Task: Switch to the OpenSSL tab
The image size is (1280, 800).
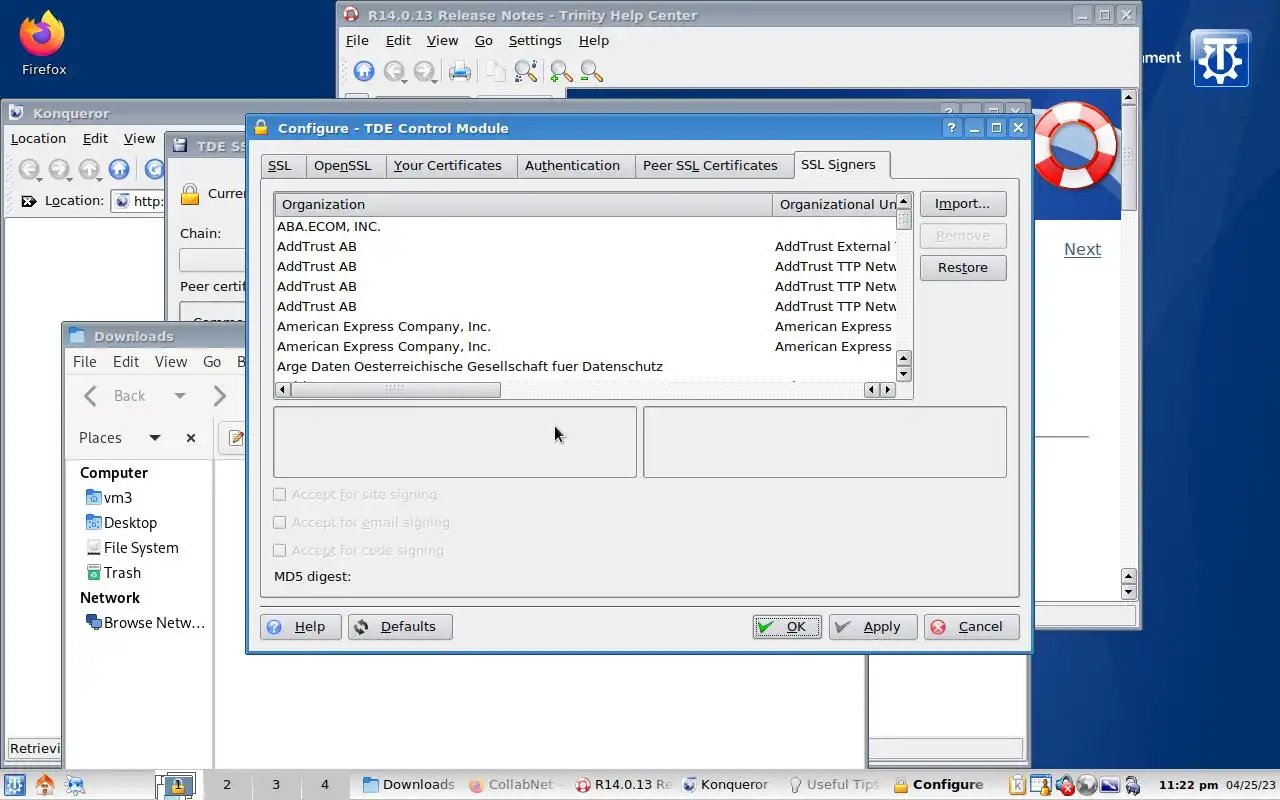Action: click(343, 166)
